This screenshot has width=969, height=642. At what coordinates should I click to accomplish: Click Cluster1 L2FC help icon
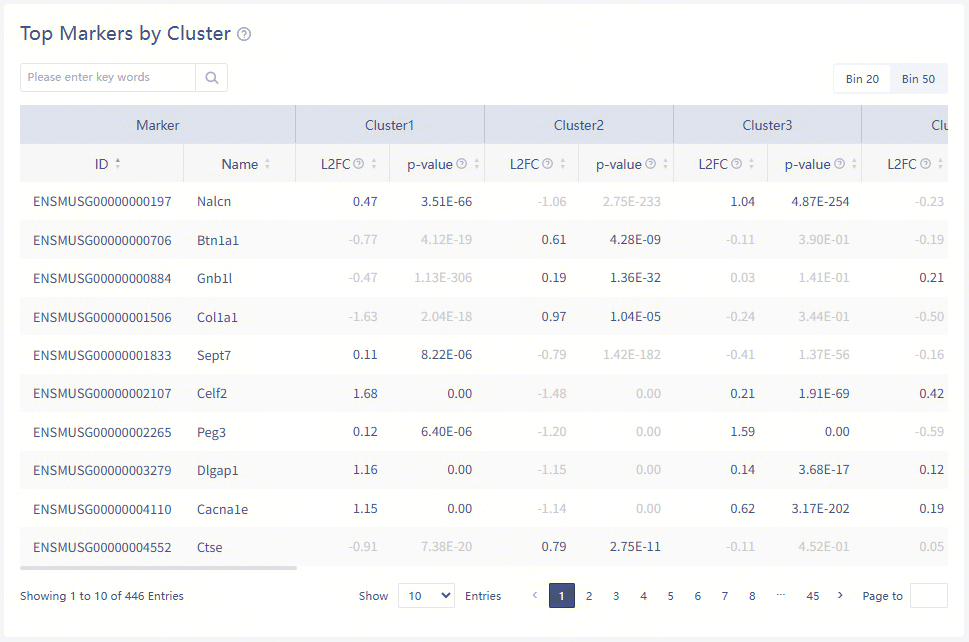pos(358,164)
